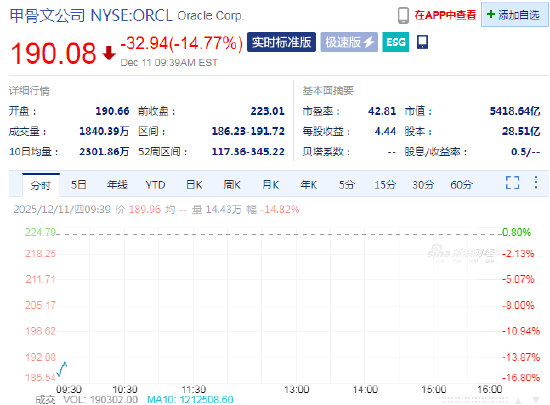Screen dimensions: 550x405
Task: Select the 5日 chart tab
Action: tap(79, 185)
